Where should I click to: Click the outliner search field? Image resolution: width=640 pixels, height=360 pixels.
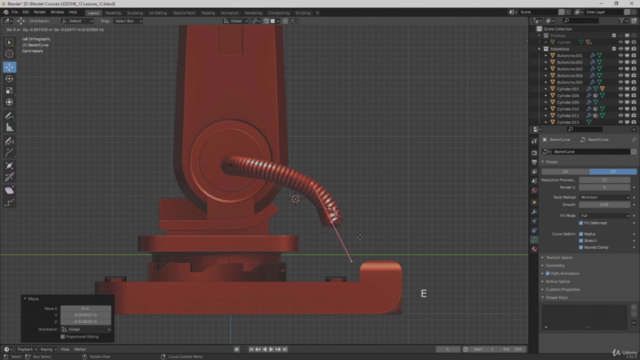pos(580,20)
